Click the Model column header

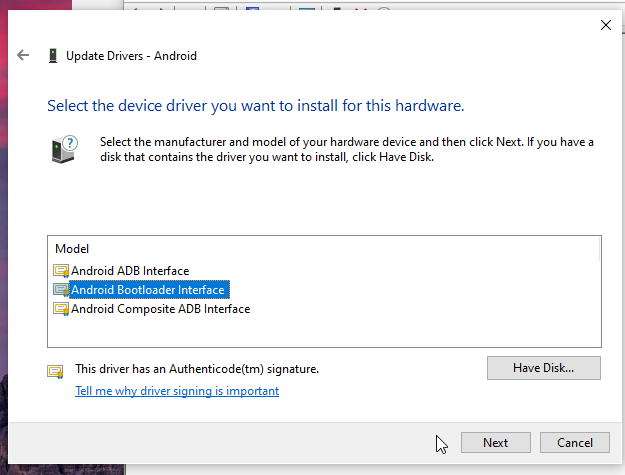tap(72, 249)
